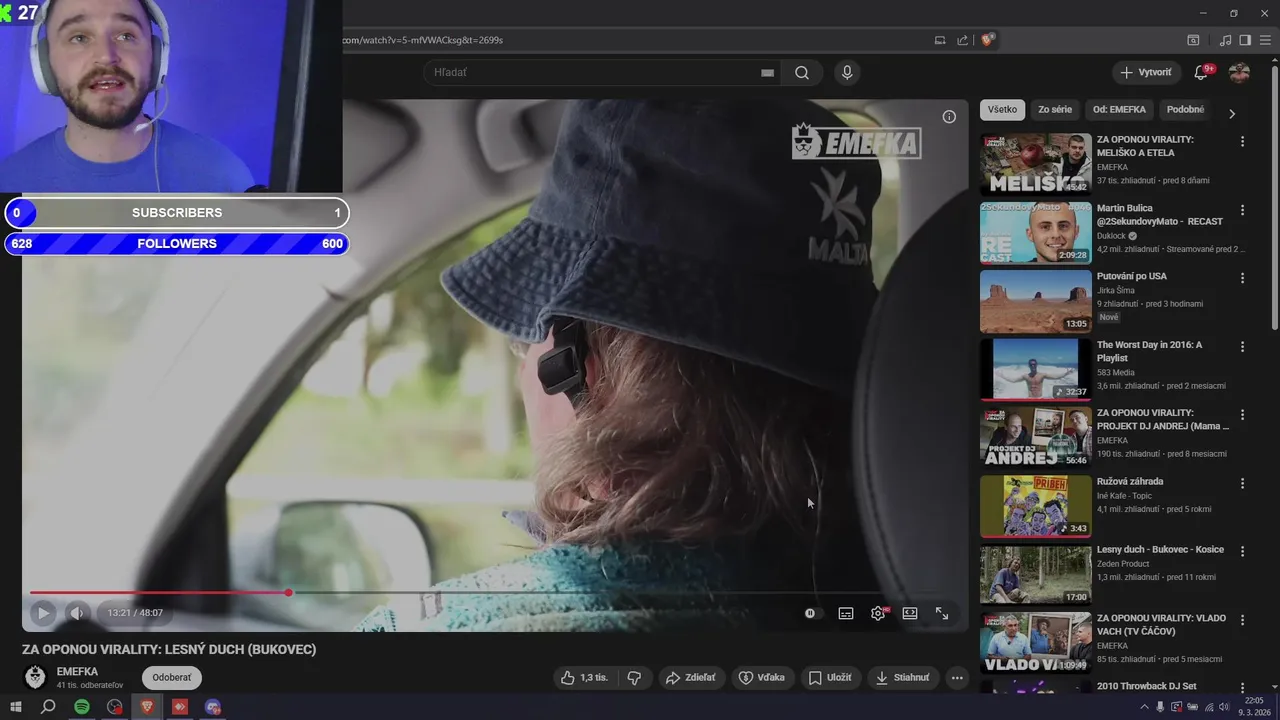1280x720 pixels.
Task: Open Ružová záhrada thumbnail
Action: tap(1035, 506)
